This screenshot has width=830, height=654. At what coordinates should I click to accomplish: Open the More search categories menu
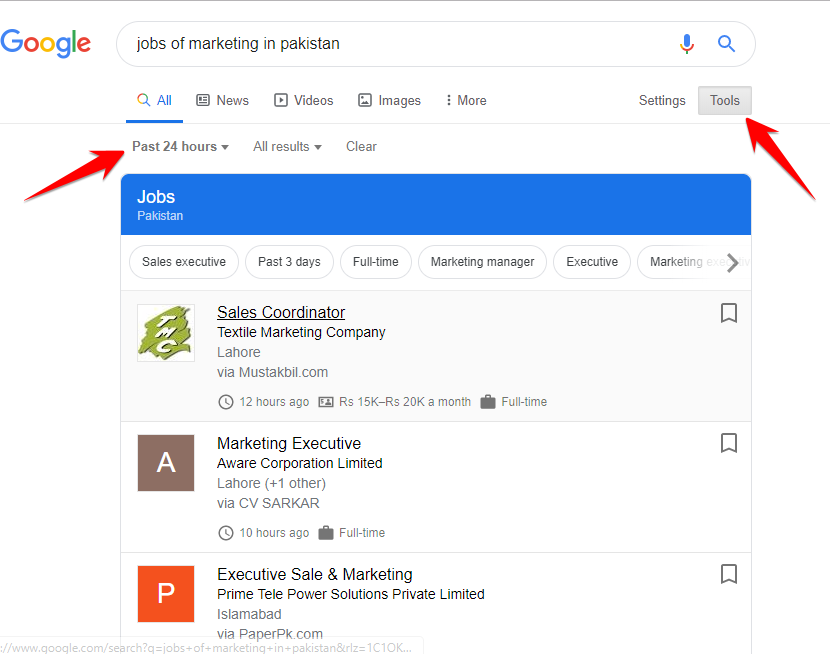(466, 101)
